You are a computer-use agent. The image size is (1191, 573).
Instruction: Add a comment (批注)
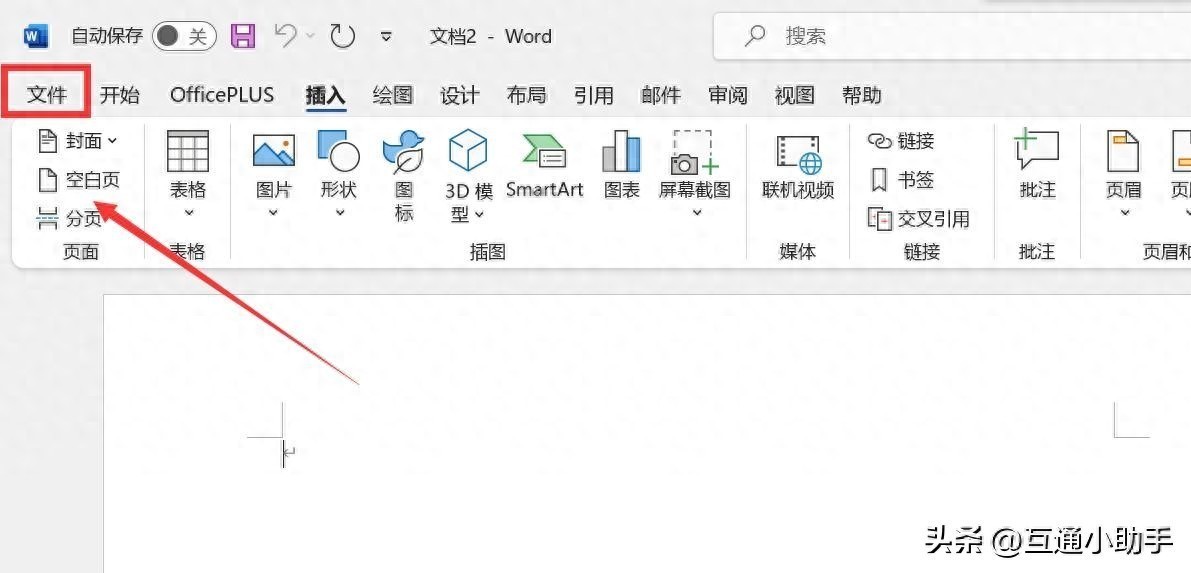(1036, 167)
